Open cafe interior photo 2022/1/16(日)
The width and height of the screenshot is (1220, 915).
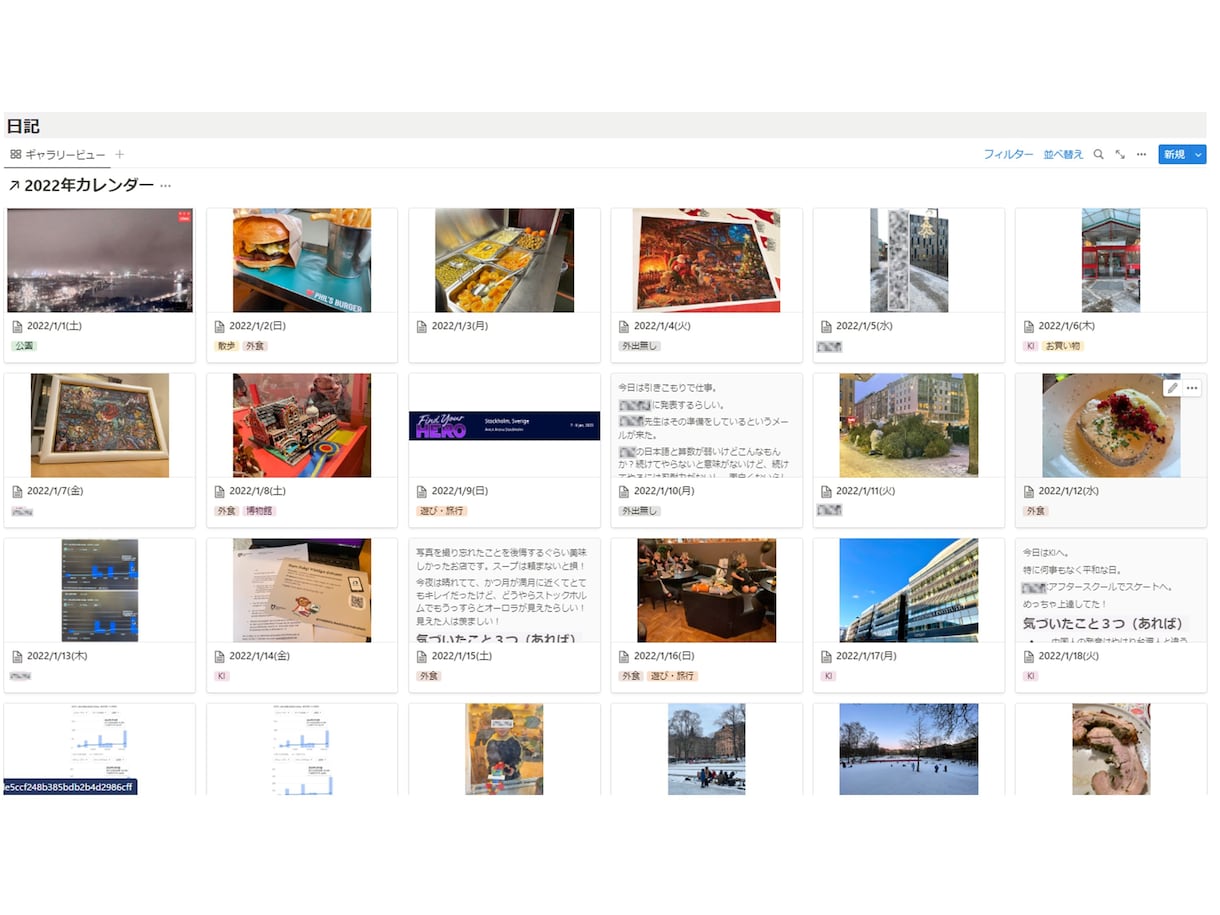click(x=706, y=590)
